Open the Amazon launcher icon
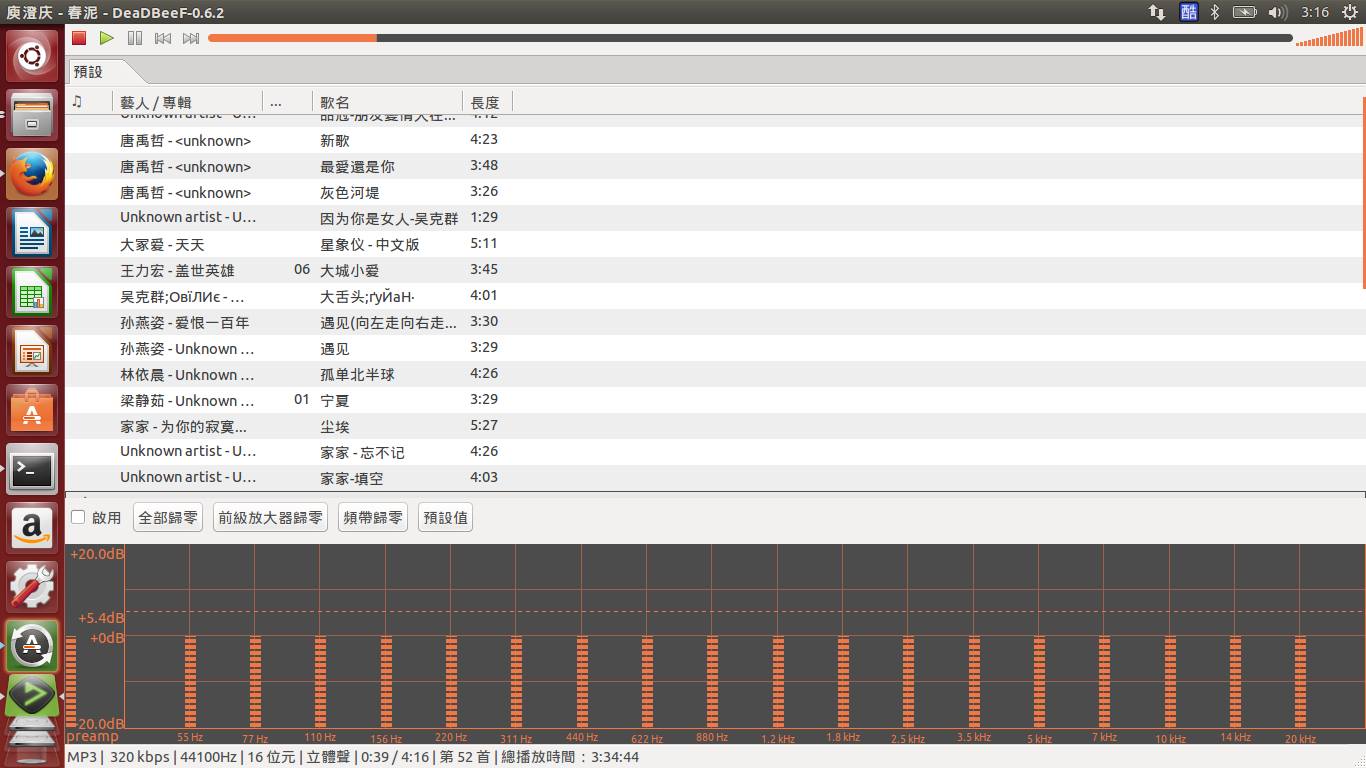 click(32, 528)
